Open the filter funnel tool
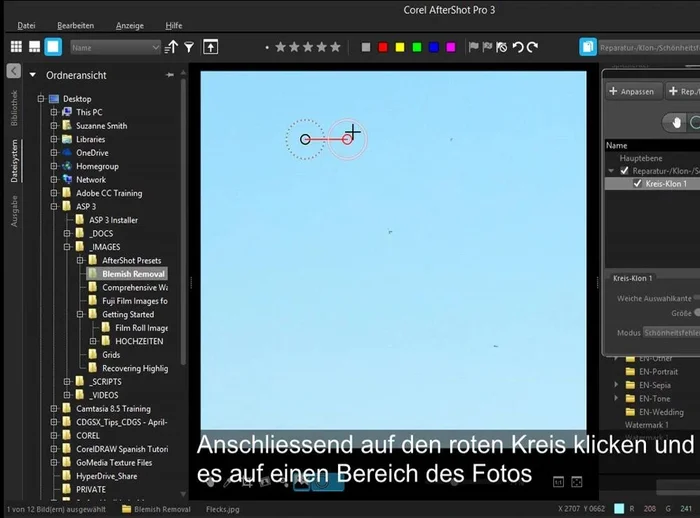The height and width of the screenshot is (518, 700). point(189,47)
